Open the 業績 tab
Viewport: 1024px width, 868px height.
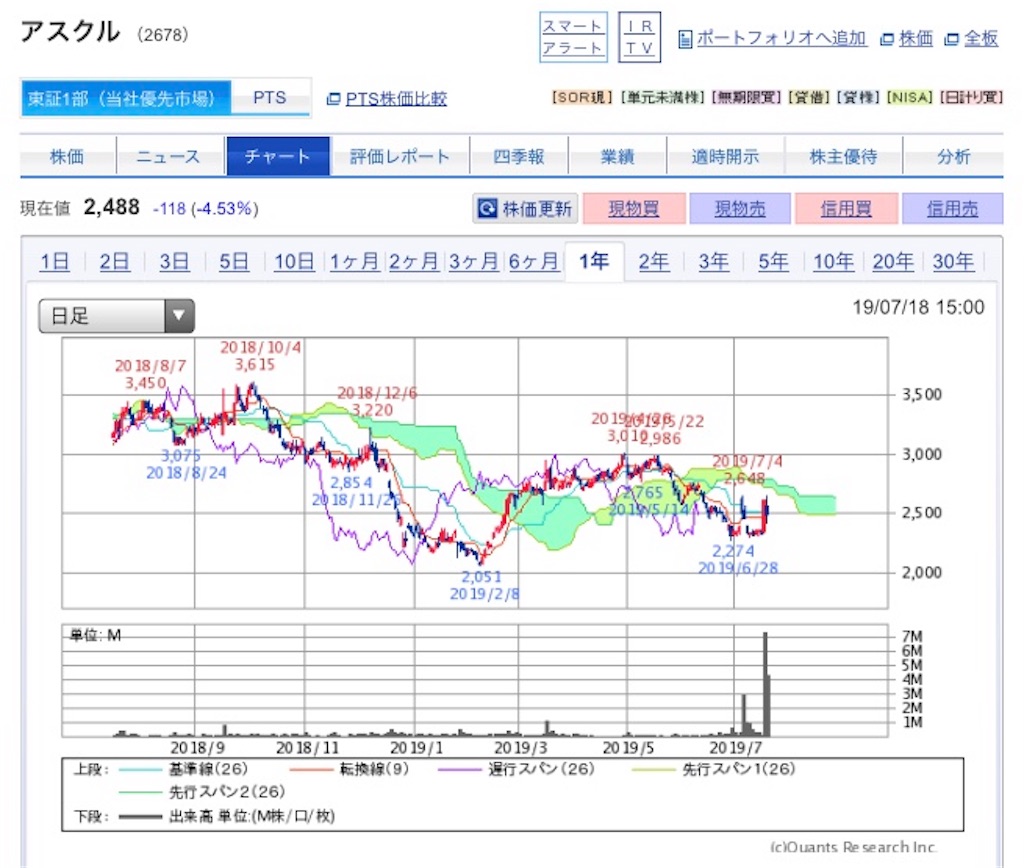617,156
